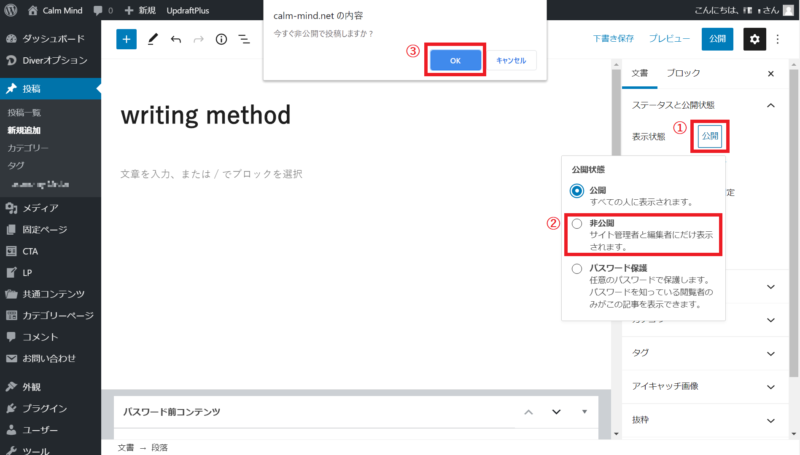Open Diverオプション menu item
This screenshot has width=800, height=455.
coord(51,60)
